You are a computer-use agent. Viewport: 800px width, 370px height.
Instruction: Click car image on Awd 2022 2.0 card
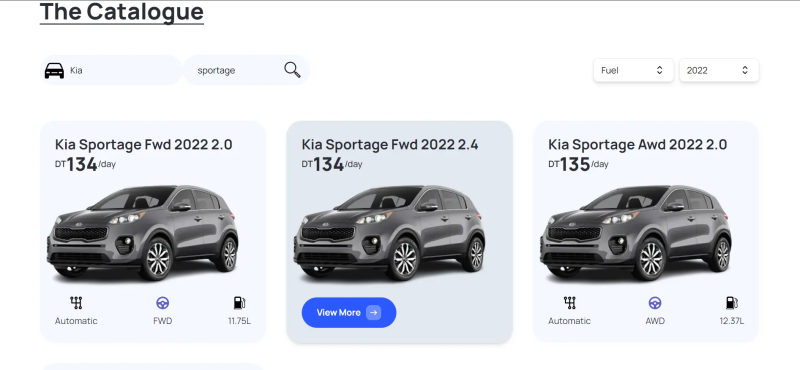tap(636, 232)
